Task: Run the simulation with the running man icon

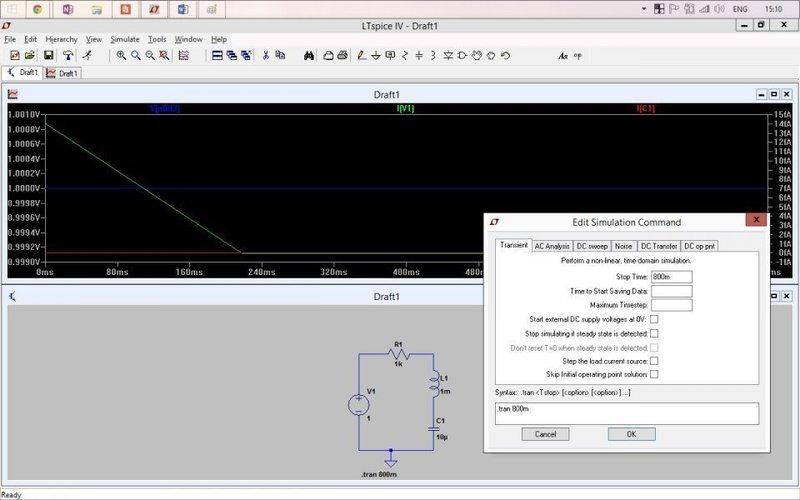Action: pos(87,56)
